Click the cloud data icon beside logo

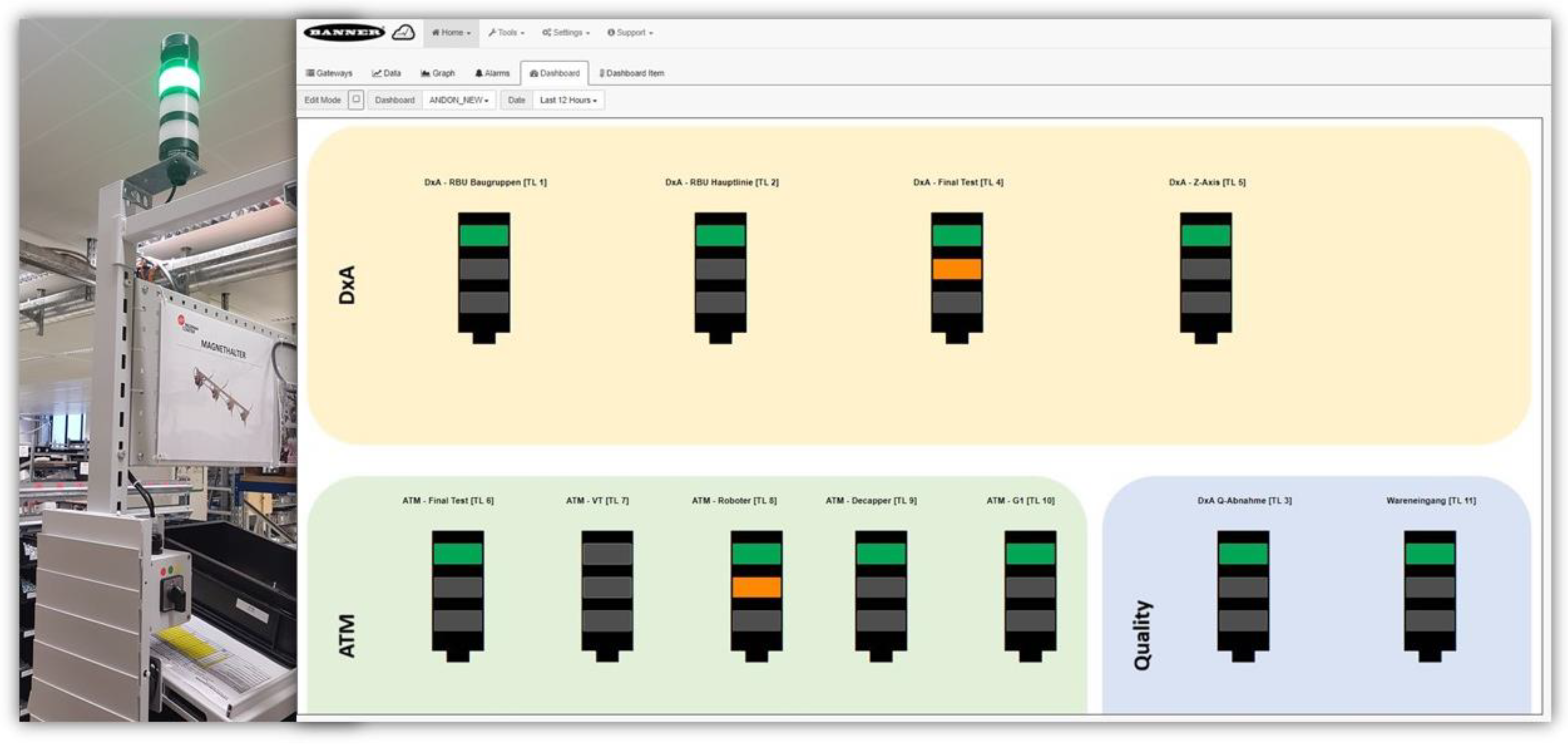point(403,32)
